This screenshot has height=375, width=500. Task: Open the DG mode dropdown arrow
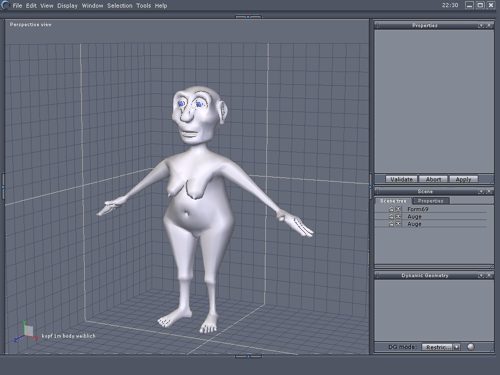(456, 347)
